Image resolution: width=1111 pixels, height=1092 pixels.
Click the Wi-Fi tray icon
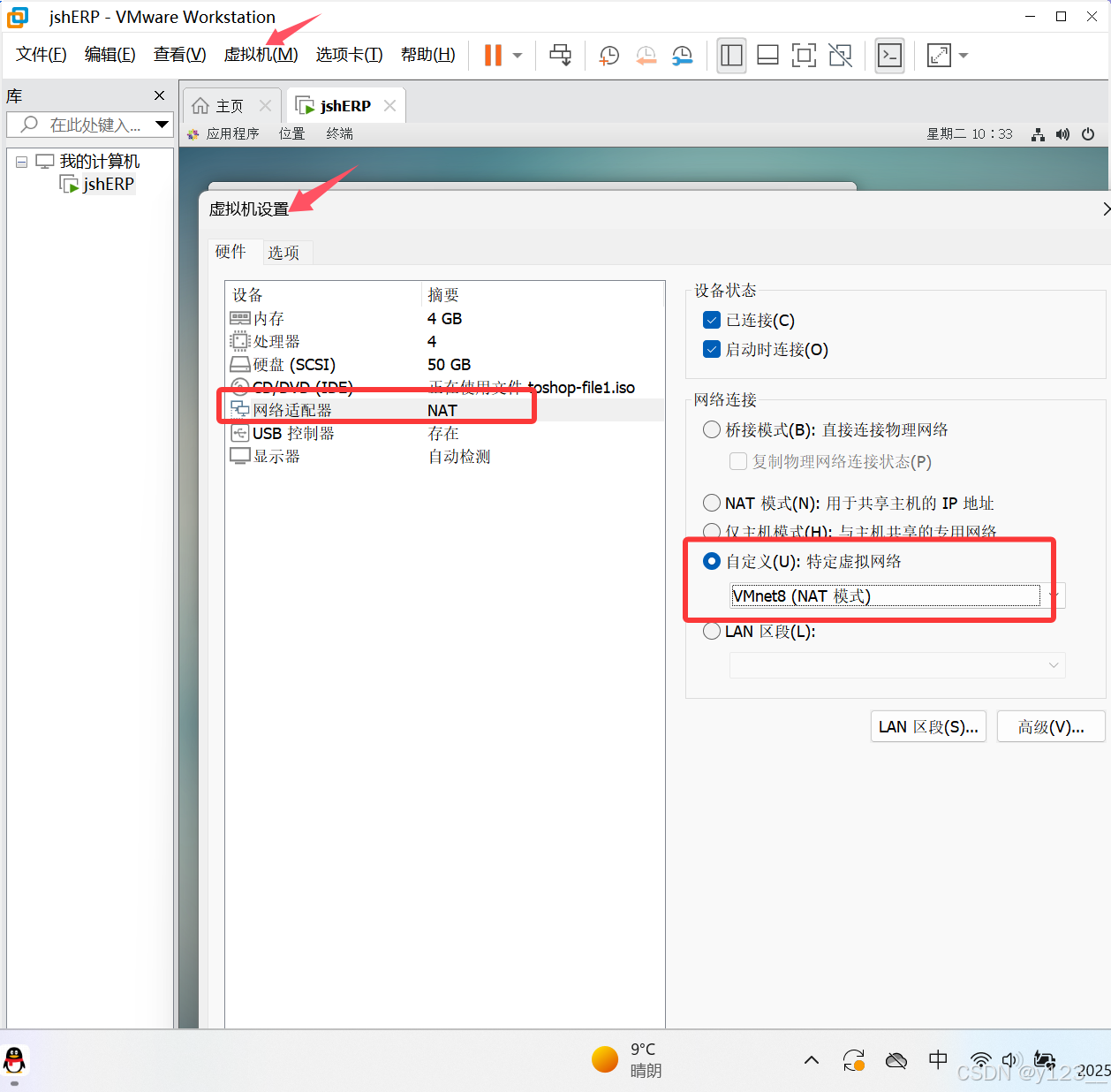click(x=980, y=1060)
